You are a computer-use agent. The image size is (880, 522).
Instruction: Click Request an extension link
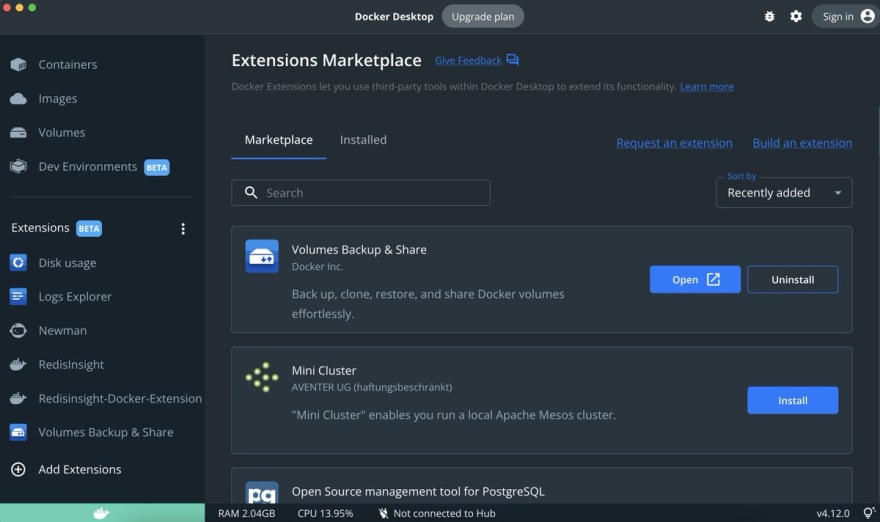(x=674, y=143)
